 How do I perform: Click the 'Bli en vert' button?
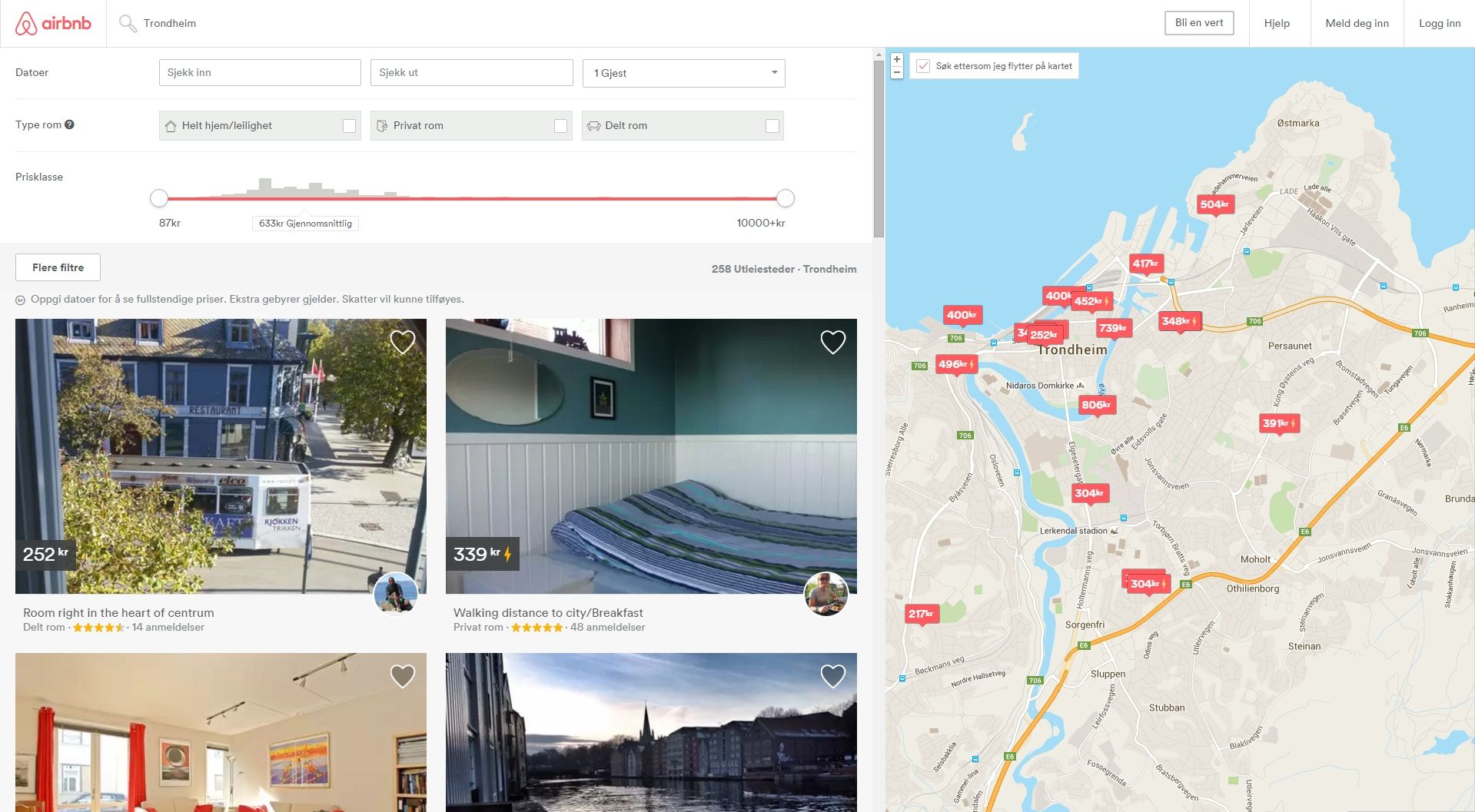point(1198,22)
